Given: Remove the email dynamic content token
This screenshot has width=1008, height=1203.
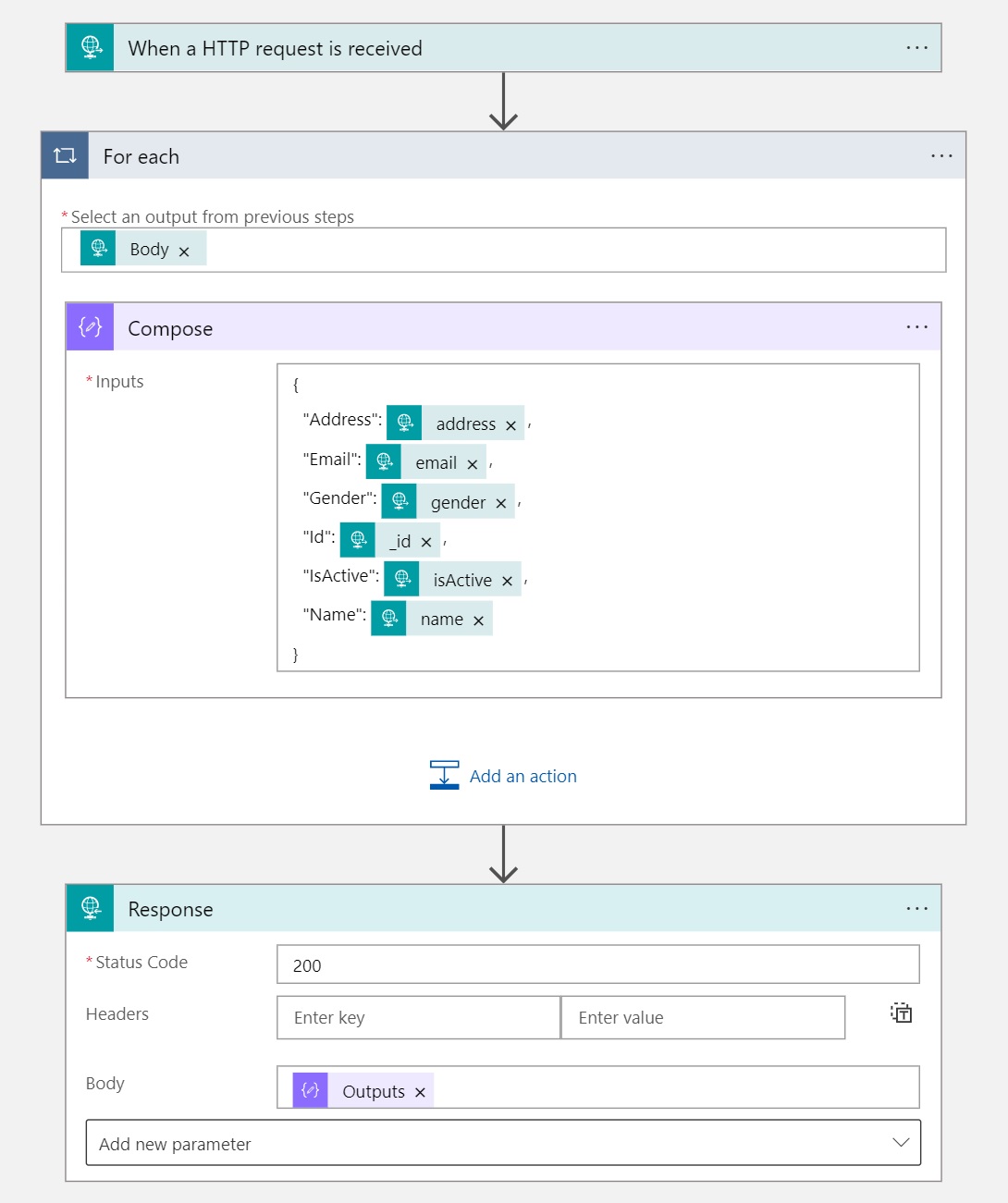Looking at the screenshot, I should click(x=472, y=464).
